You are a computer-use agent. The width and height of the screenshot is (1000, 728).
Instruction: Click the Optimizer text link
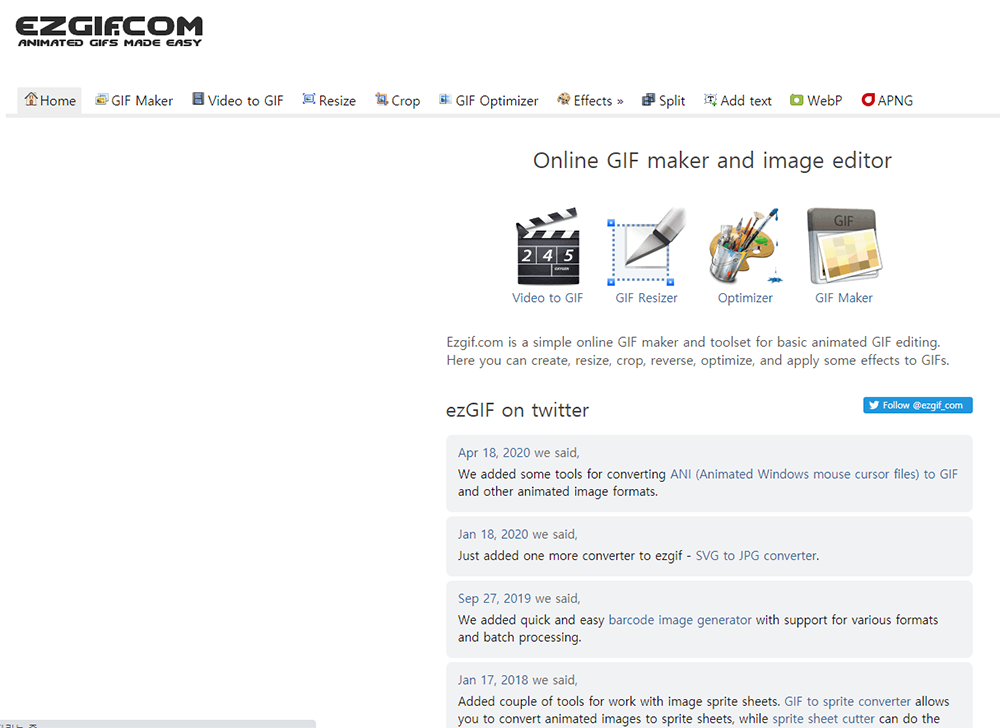[745, 298]
